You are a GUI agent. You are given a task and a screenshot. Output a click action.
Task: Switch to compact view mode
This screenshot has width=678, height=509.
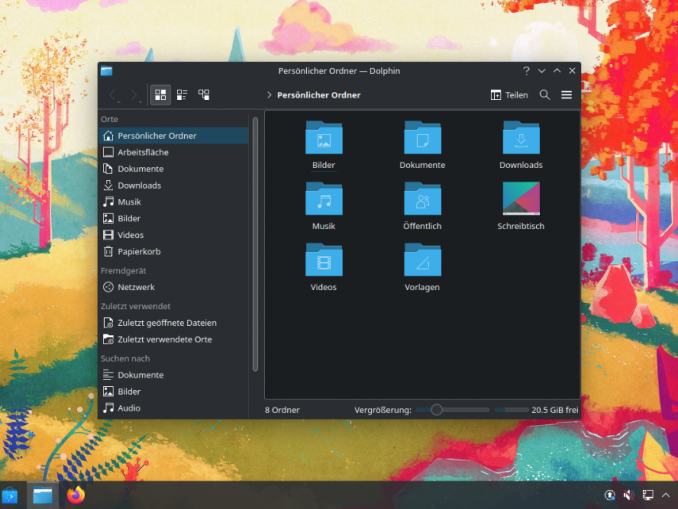point(182,95)
